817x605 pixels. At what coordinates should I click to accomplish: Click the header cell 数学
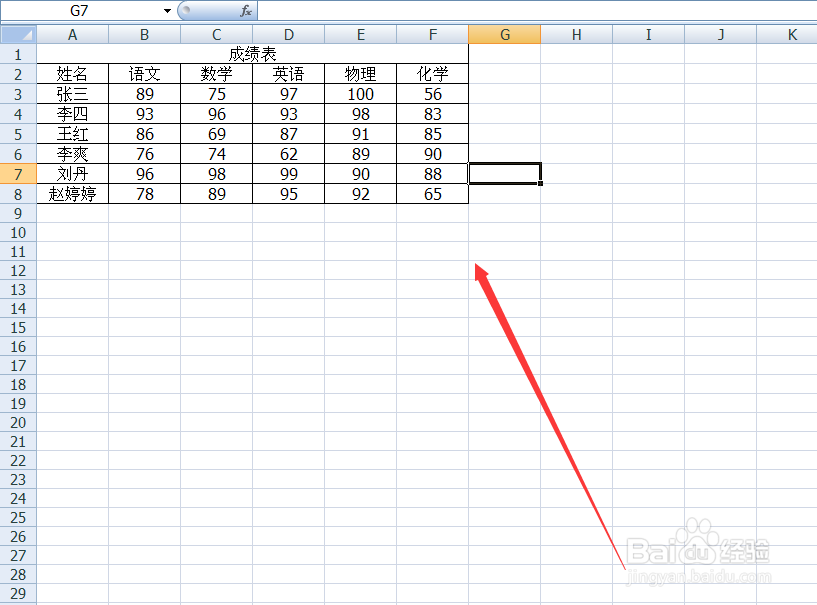point(216,74)
